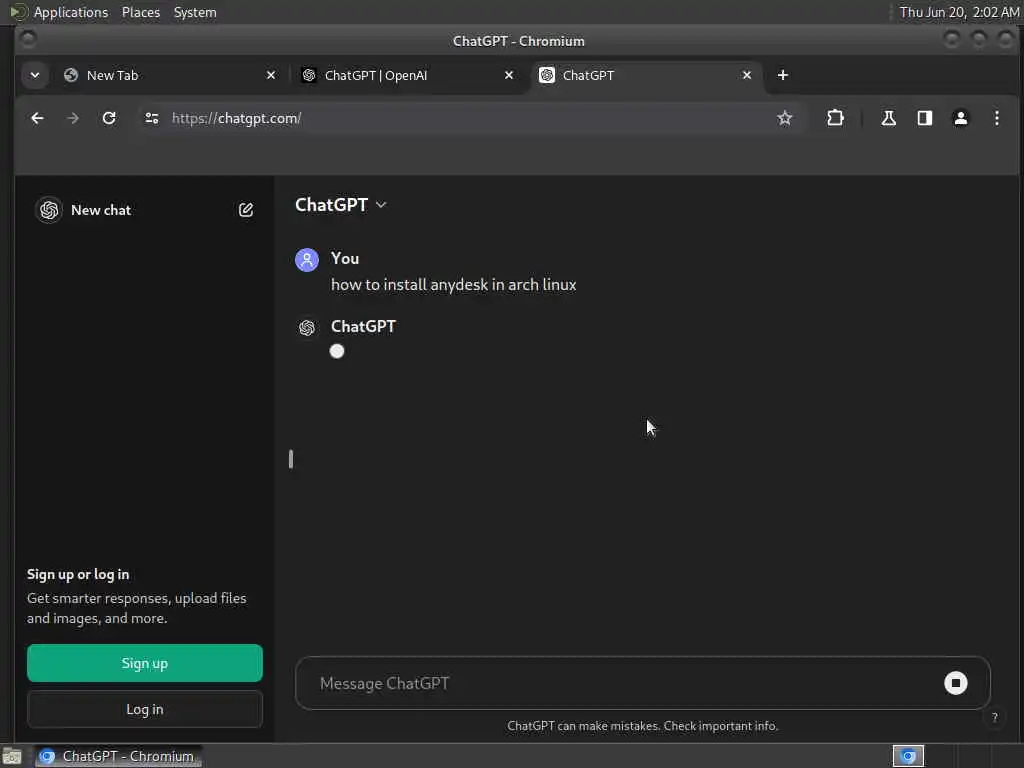The width and height of the screenshot is (1024, 768).
Task: Close the active ChatGPT tab
Action: 746,75
